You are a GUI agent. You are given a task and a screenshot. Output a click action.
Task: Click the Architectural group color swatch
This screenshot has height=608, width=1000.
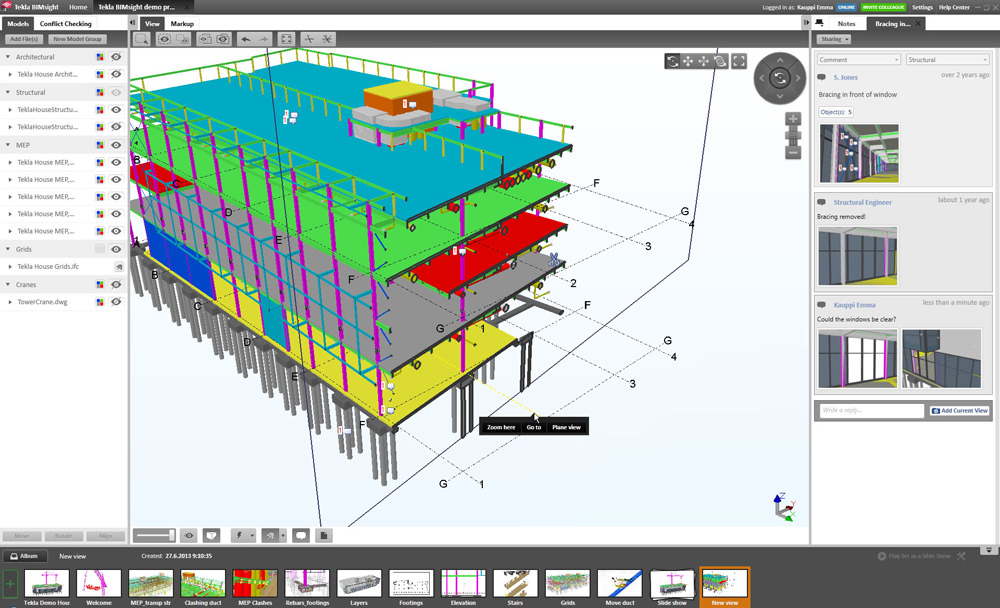pyautogui.click(x=100, y=57)
